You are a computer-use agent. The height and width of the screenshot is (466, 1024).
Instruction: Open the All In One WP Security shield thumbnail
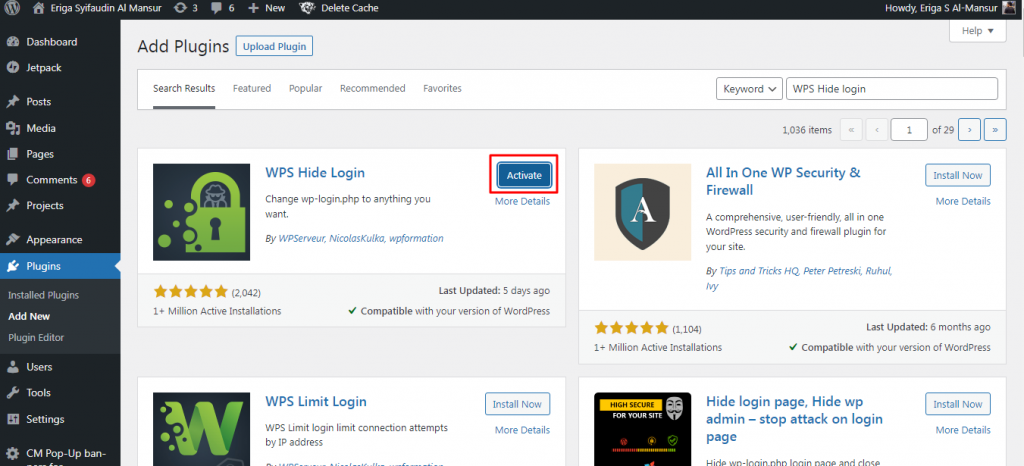point(643,212)
